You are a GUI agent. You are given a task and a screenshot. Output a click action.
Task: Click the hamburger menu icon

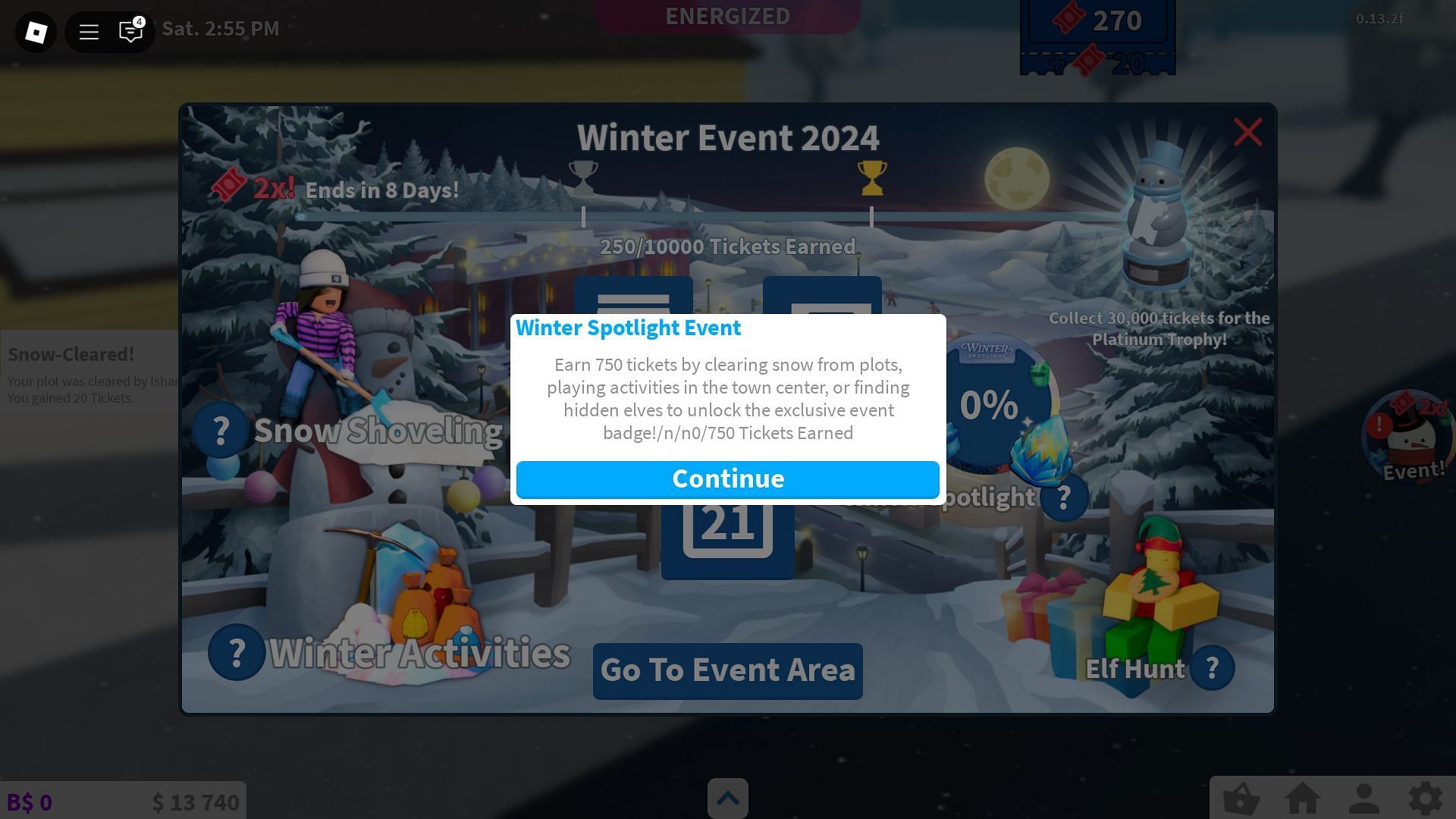(x=88, y=32)
